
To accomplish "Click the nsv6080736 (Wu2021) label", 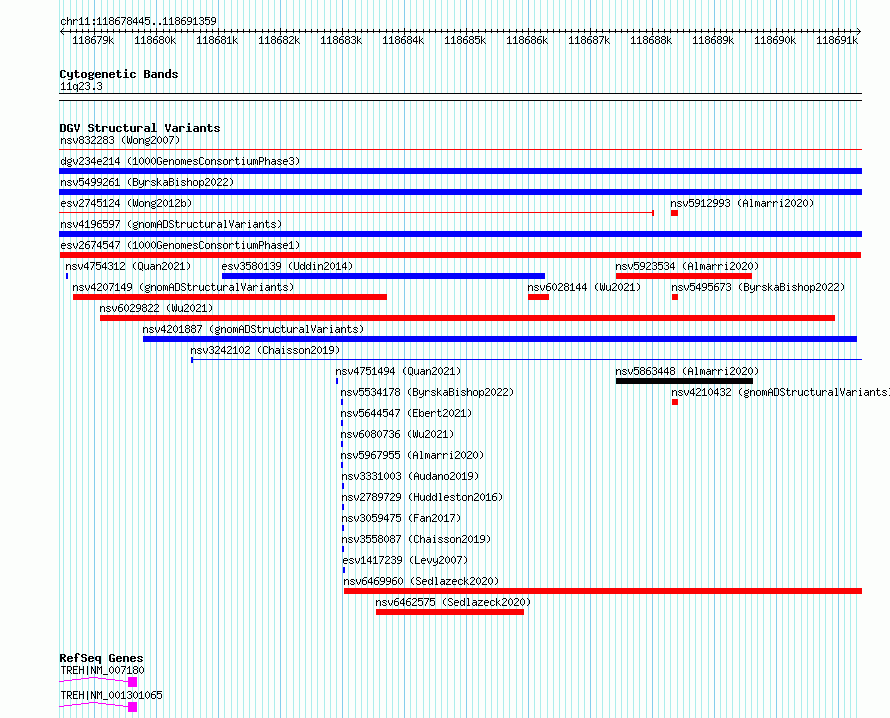I will click(x=397, y=434).
